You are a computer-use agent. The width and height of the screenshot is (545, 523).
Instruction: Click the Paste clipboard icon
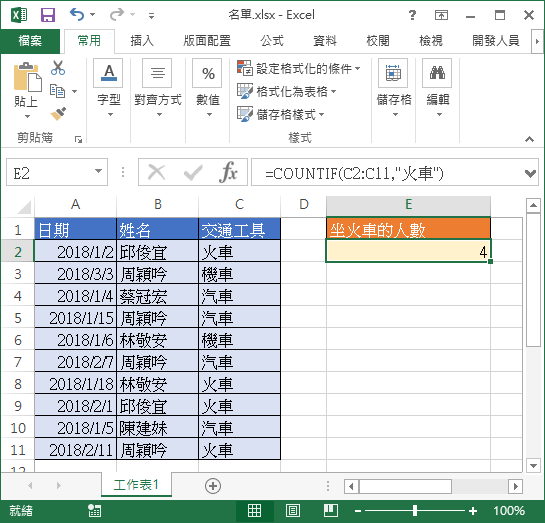click(x=27, y=77)
